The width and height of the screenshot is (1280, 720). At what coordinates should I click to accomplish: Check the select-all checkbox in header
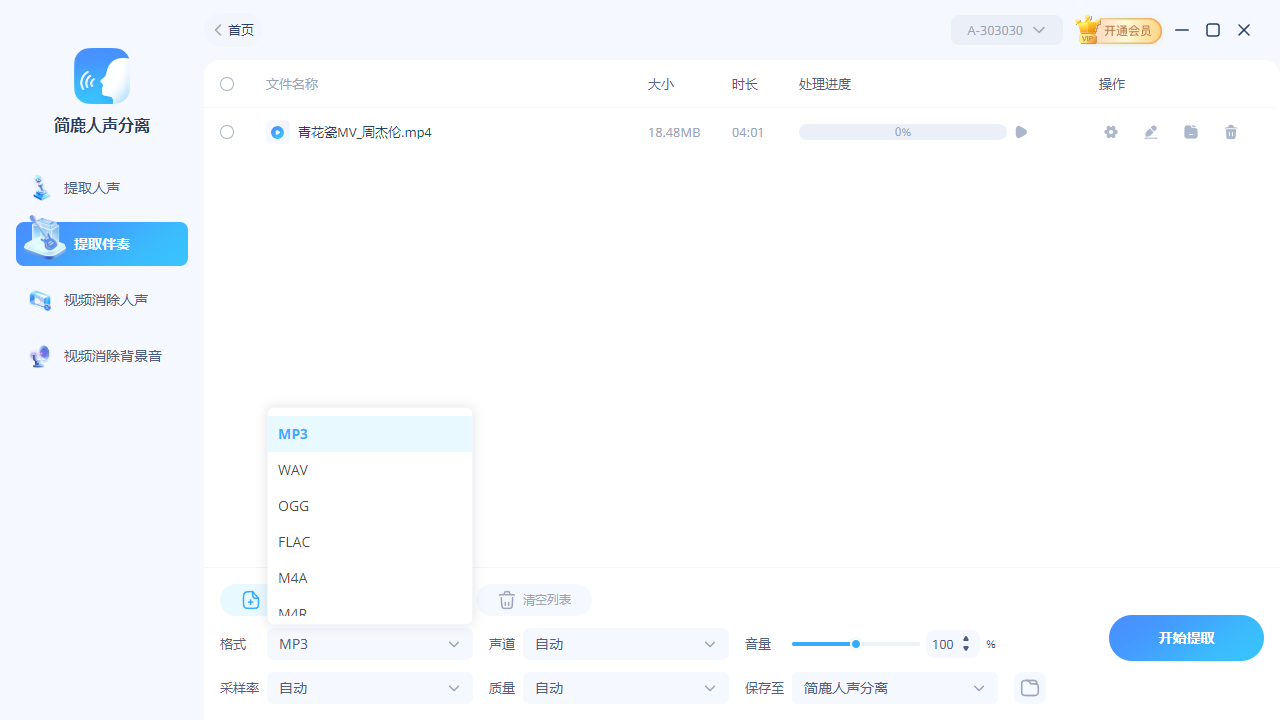pyautogui.click(x=226, y=84)
